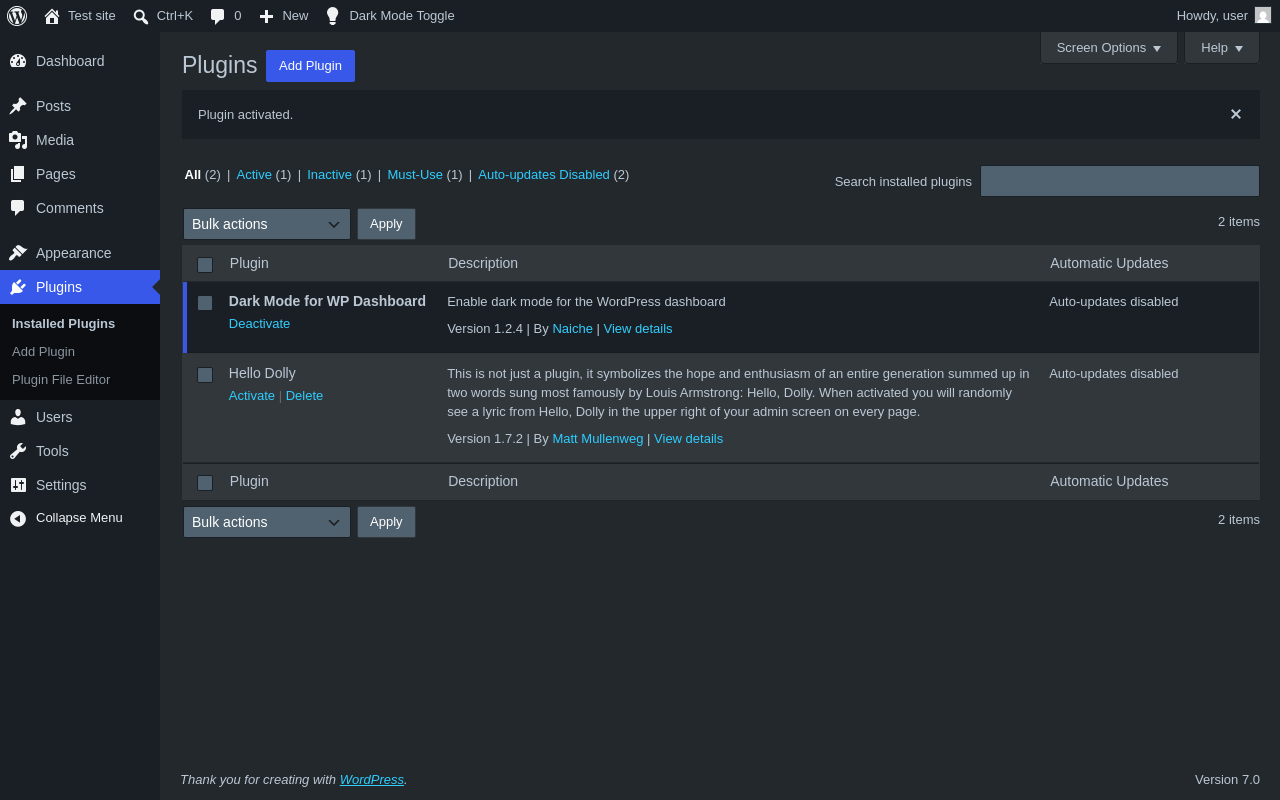Open the Naiche author link
This screenshot has width=1280, height=800.
[572, 329]
